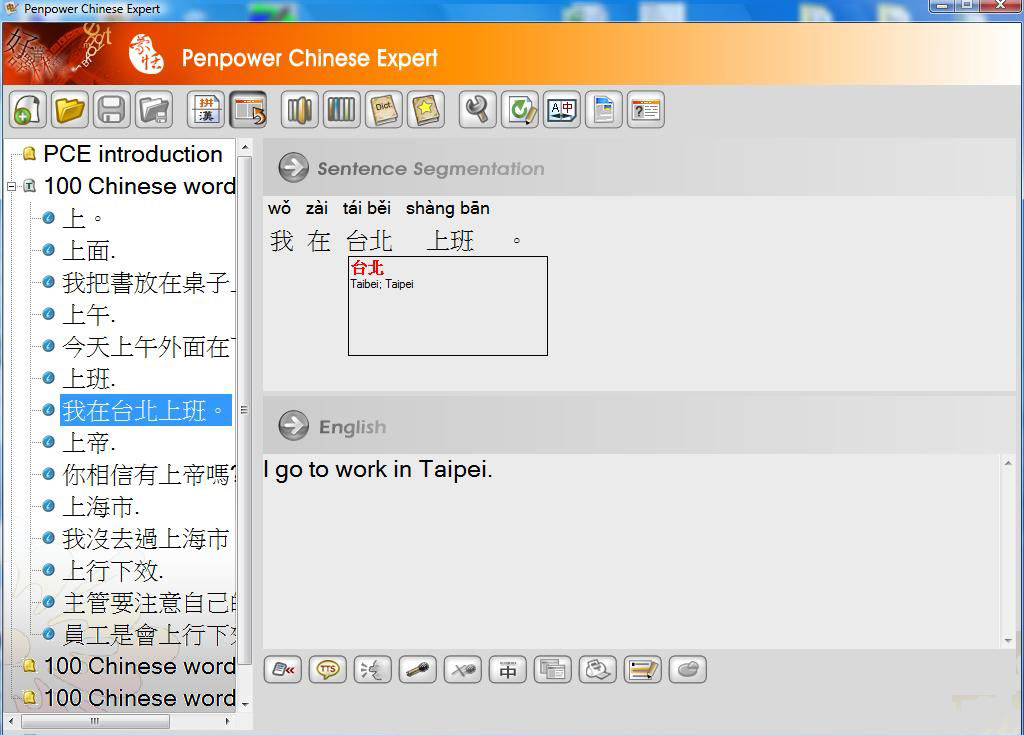Click the new document icon with green plus
Viewport: 1024px width, 735px height.
coord(28,110)
